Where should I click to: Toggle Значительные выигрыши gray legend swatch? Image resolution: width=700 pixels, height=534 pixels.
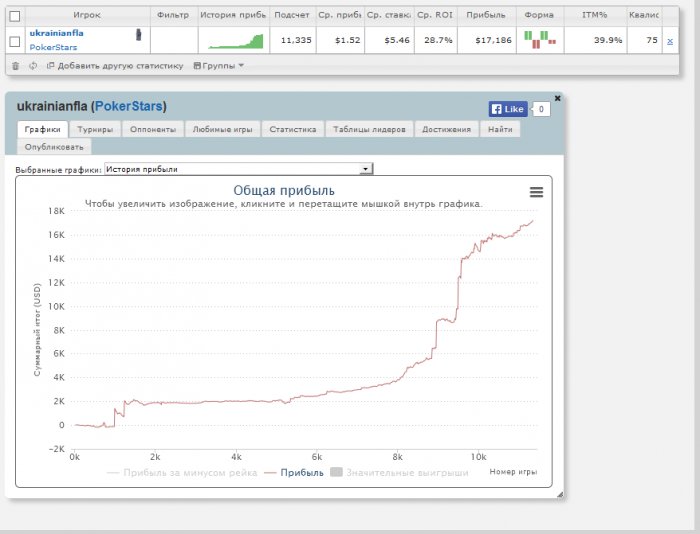coord(336,472)
